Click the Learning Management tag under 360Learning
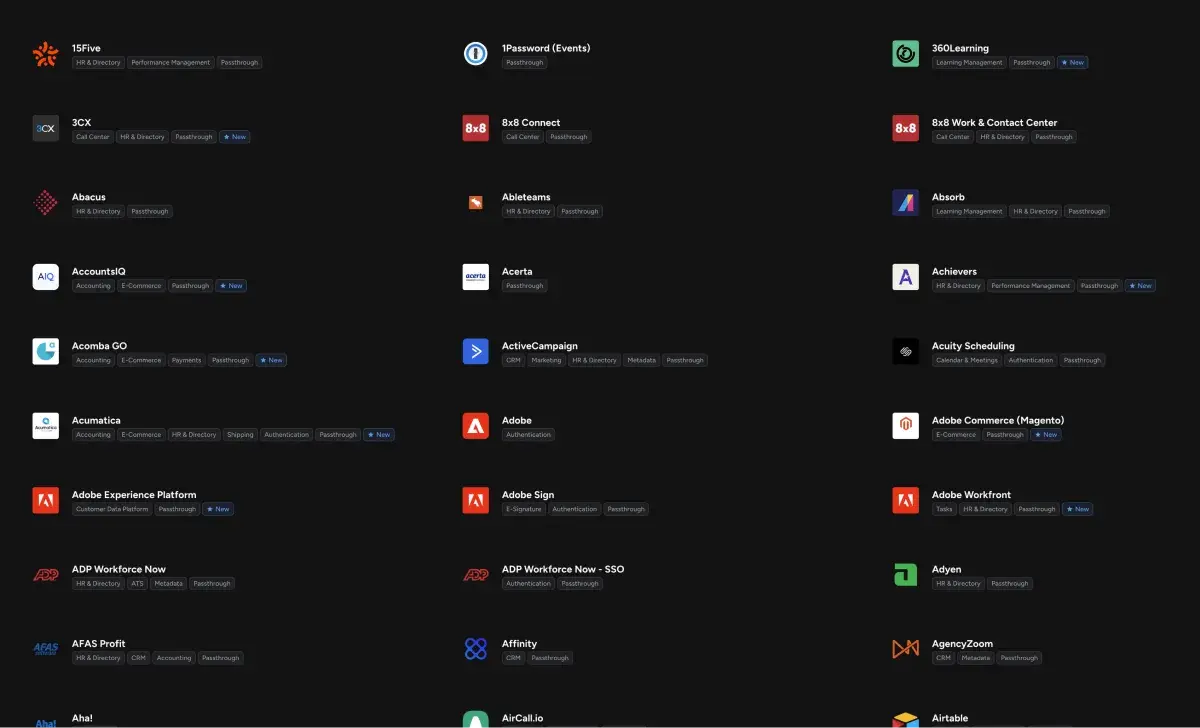Screen dimensions: 1200x728 coord(969,63)
